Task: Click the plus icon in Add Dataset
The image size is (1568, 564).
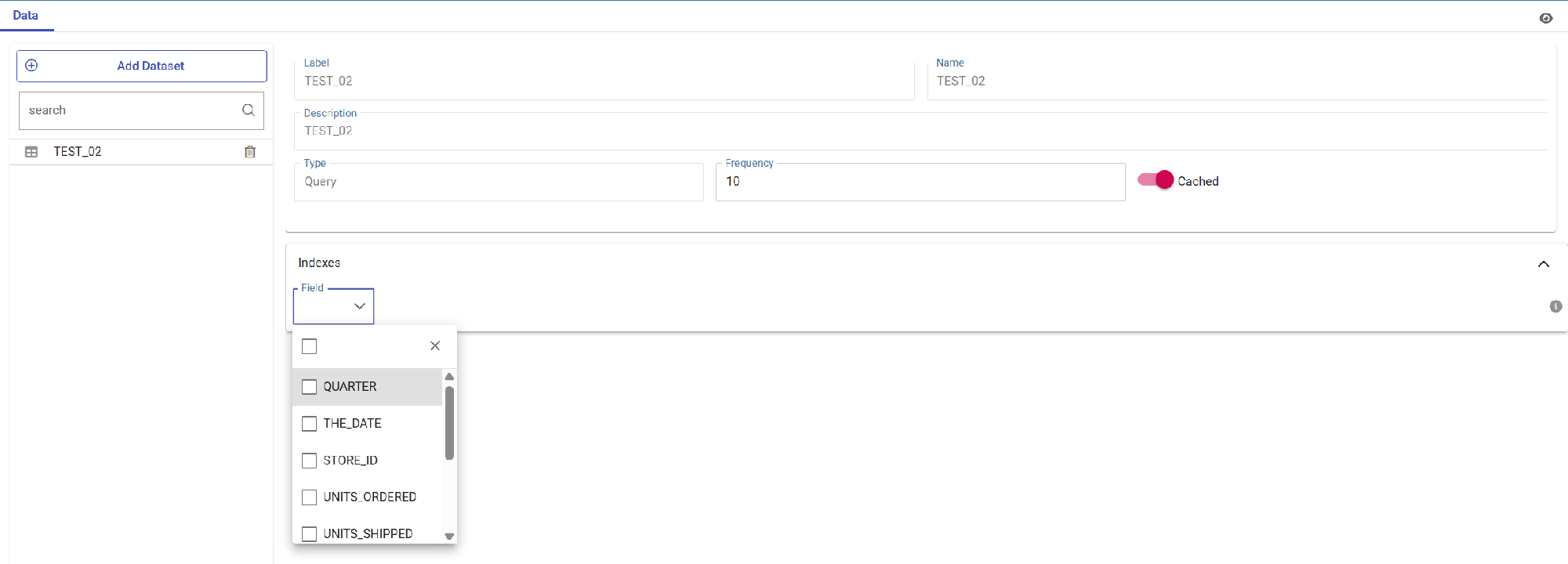Action: click(x=31, y=66)
